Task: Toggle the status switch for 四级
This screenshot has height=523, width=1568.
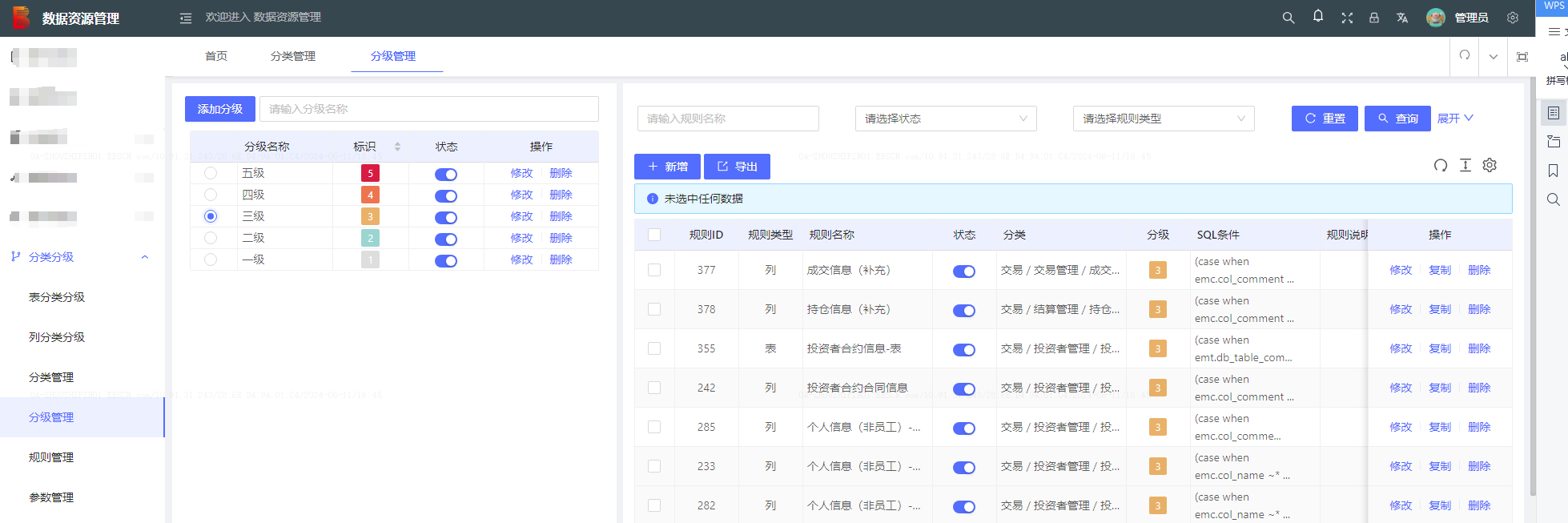Action: pos(446,195)
